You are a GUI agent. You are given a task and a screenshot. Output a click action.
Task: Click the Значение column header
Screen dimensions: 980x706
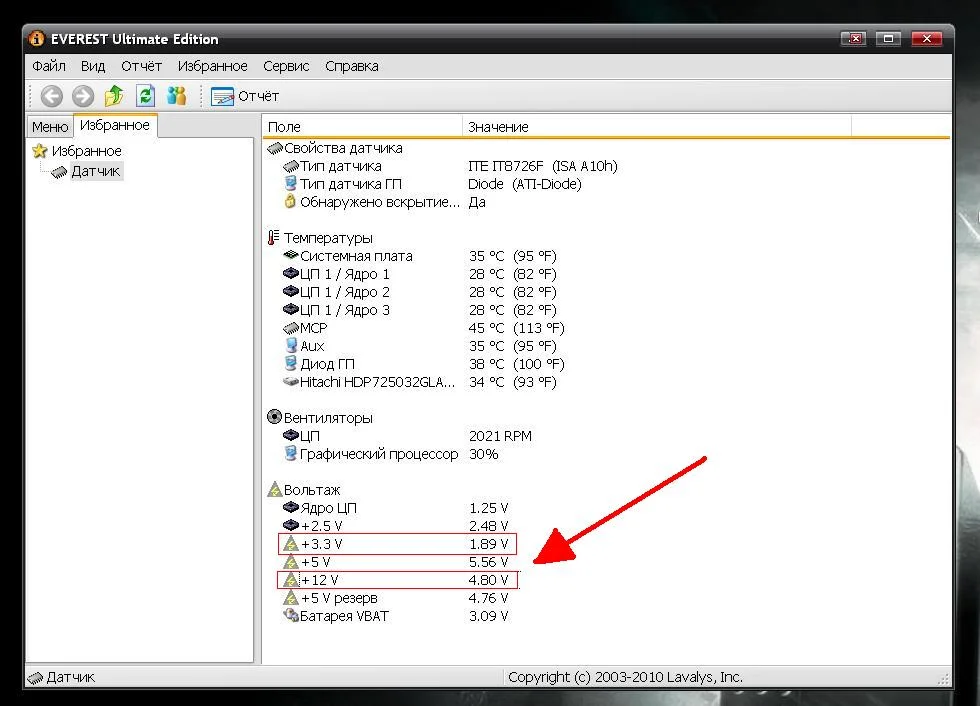pyautogui.click(x=656, y=127)
